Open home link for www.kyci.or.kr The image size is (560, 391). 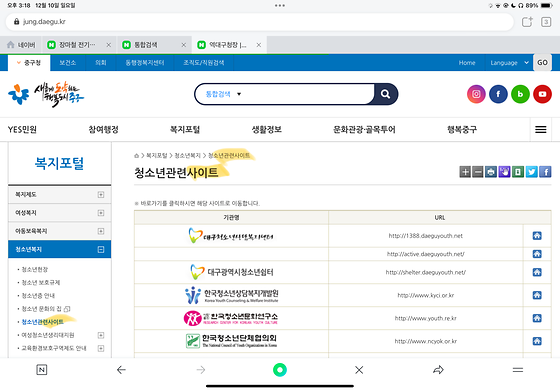[x=537, y=295]
